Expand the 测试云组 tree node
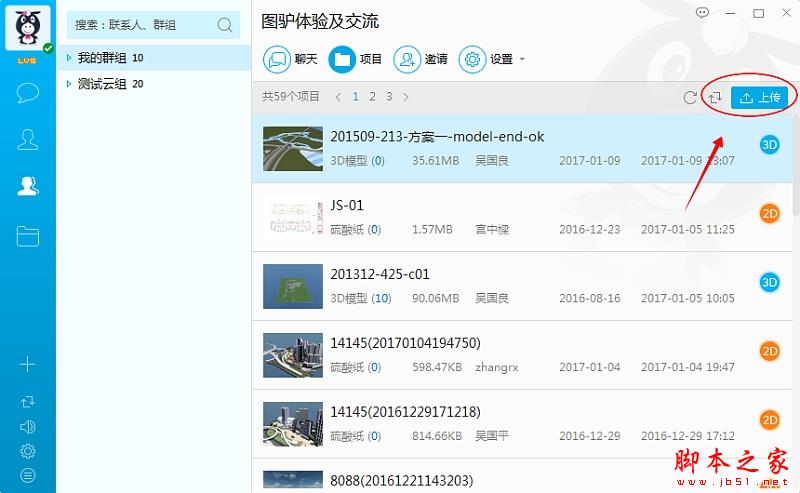 pyautogui.click(x=69, y=84)
